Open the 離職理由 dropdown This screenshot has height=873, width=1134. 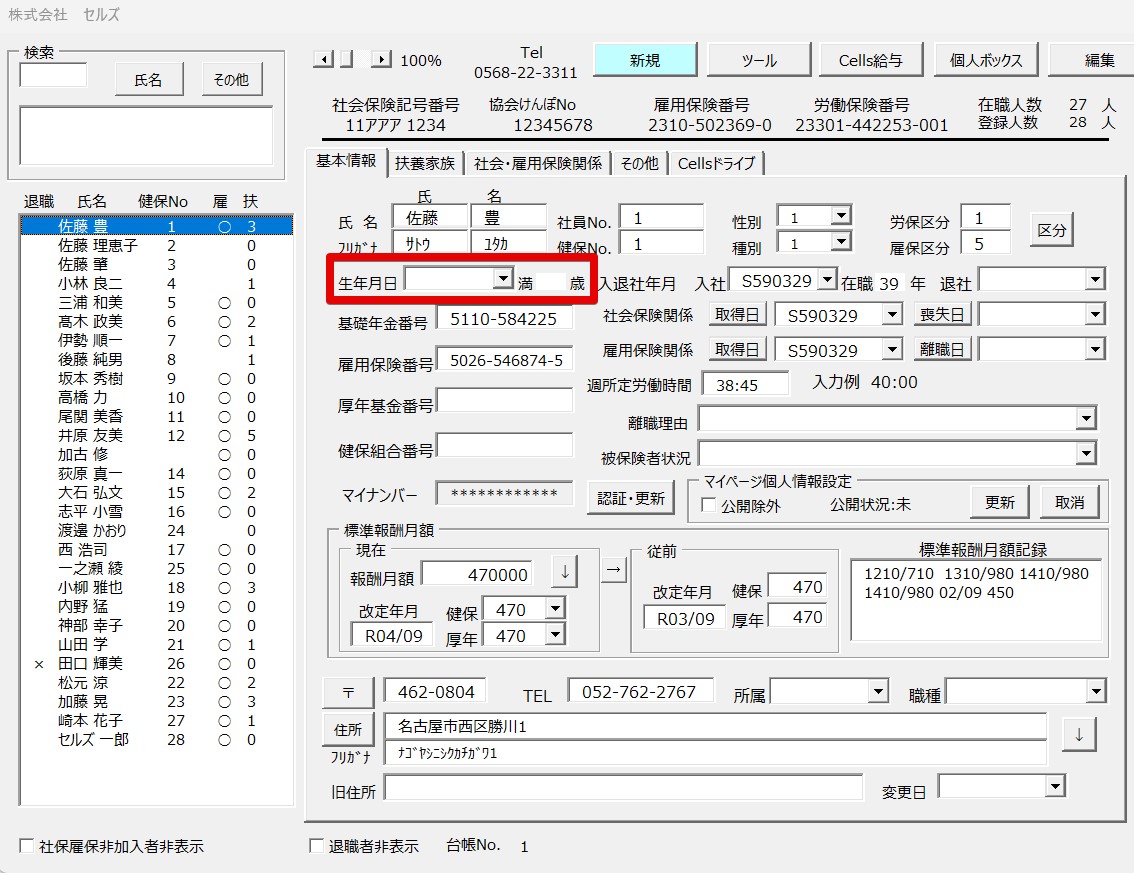pos(1086,418)
